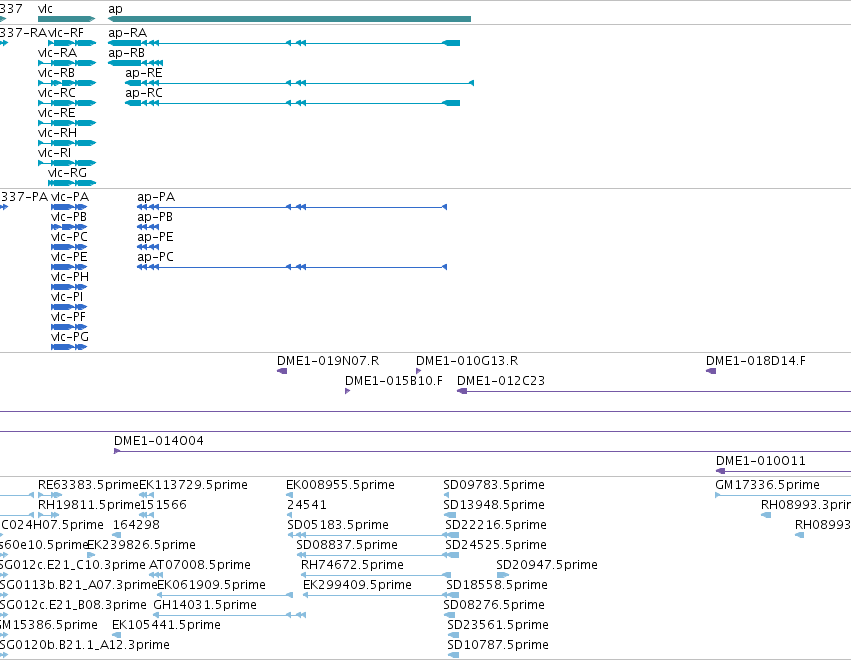The width and height of the screenshot is (851, 660).
Task: Select the vlc-RH transcript label
Action: point(58,133)
